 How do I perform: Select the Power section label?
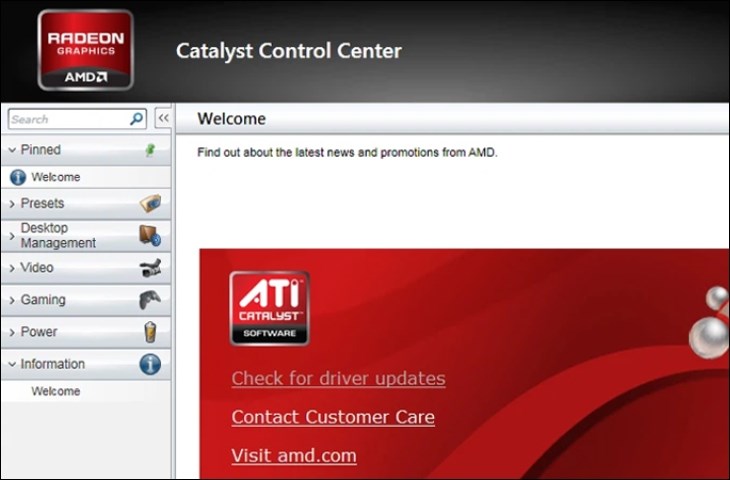(39, 331)
